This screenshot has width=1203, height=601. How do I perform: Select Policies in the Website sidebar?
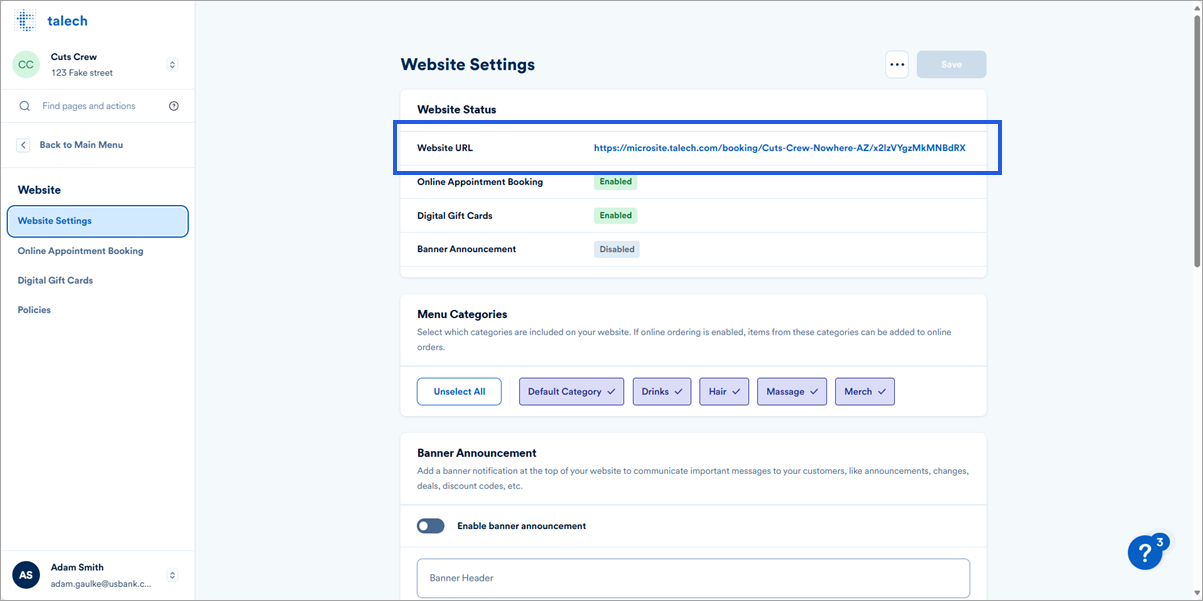(x=34, y=309)
